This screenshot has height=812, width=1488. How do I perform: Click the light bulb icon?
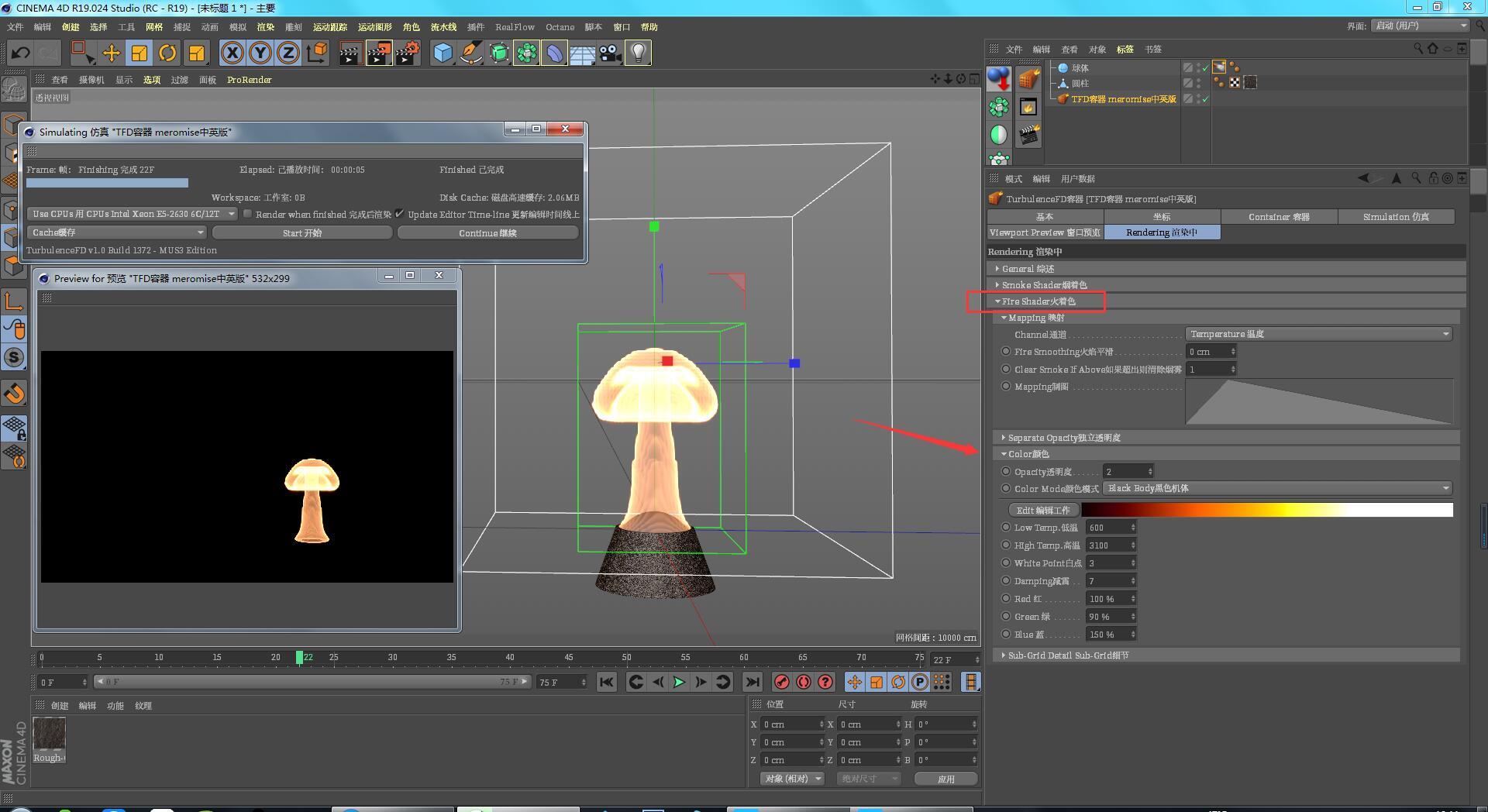638,53
